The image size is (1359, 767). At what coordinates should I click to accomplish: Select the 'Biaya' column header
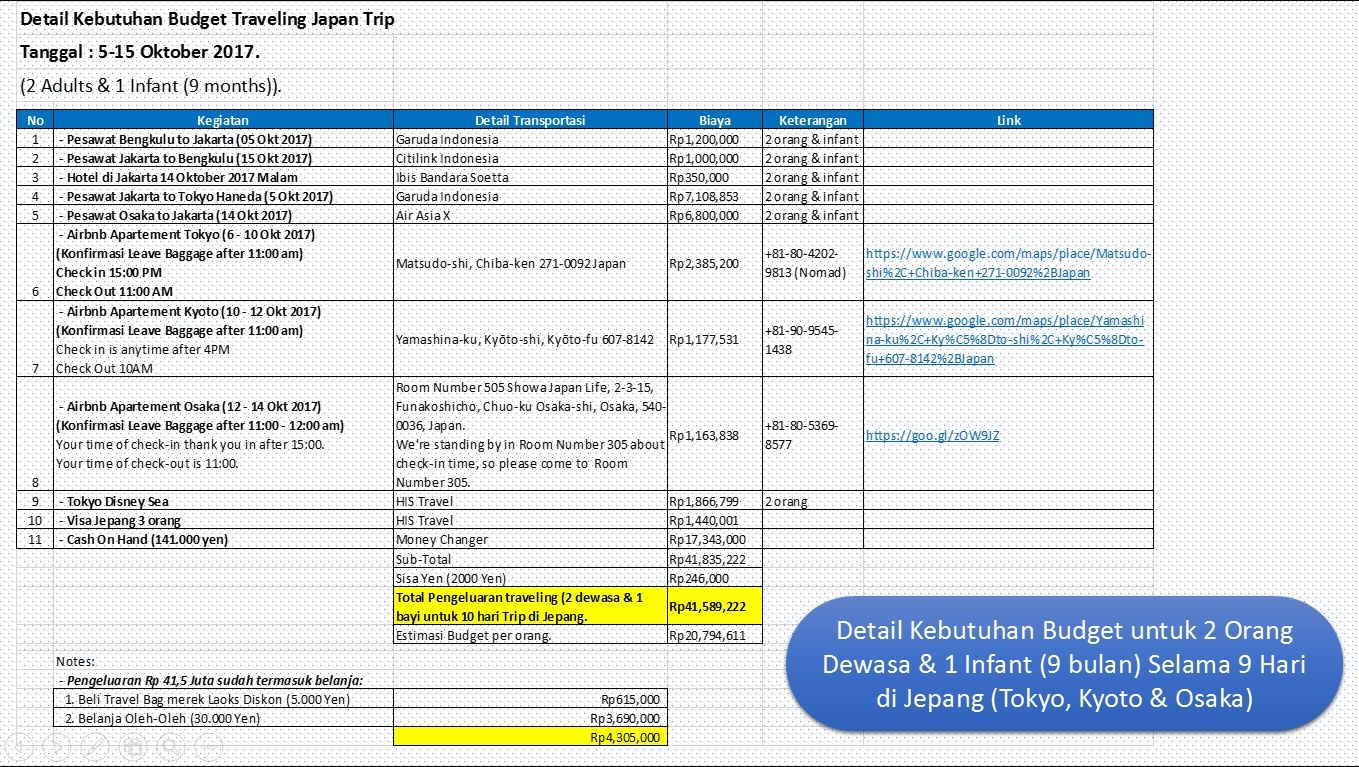[714, 120]
